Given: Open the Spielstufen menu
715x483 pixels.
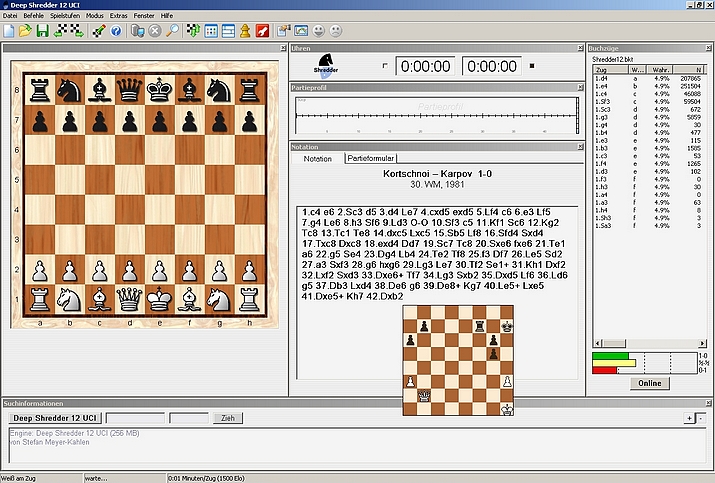Looking at the screenshot, I should (x=65, y=16).
